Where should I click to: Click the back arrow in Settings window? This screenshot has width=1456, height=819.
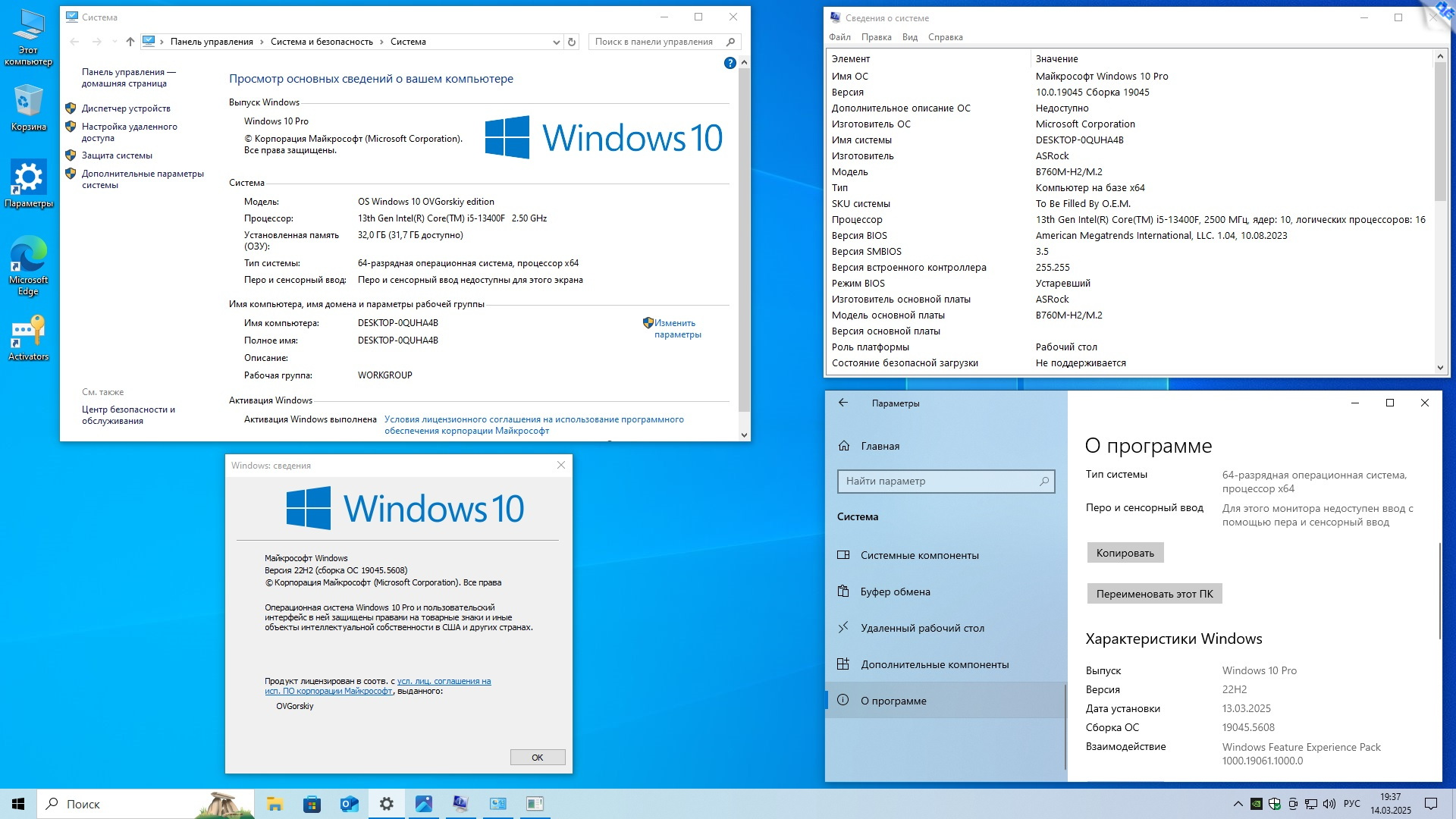coord(843,403)
